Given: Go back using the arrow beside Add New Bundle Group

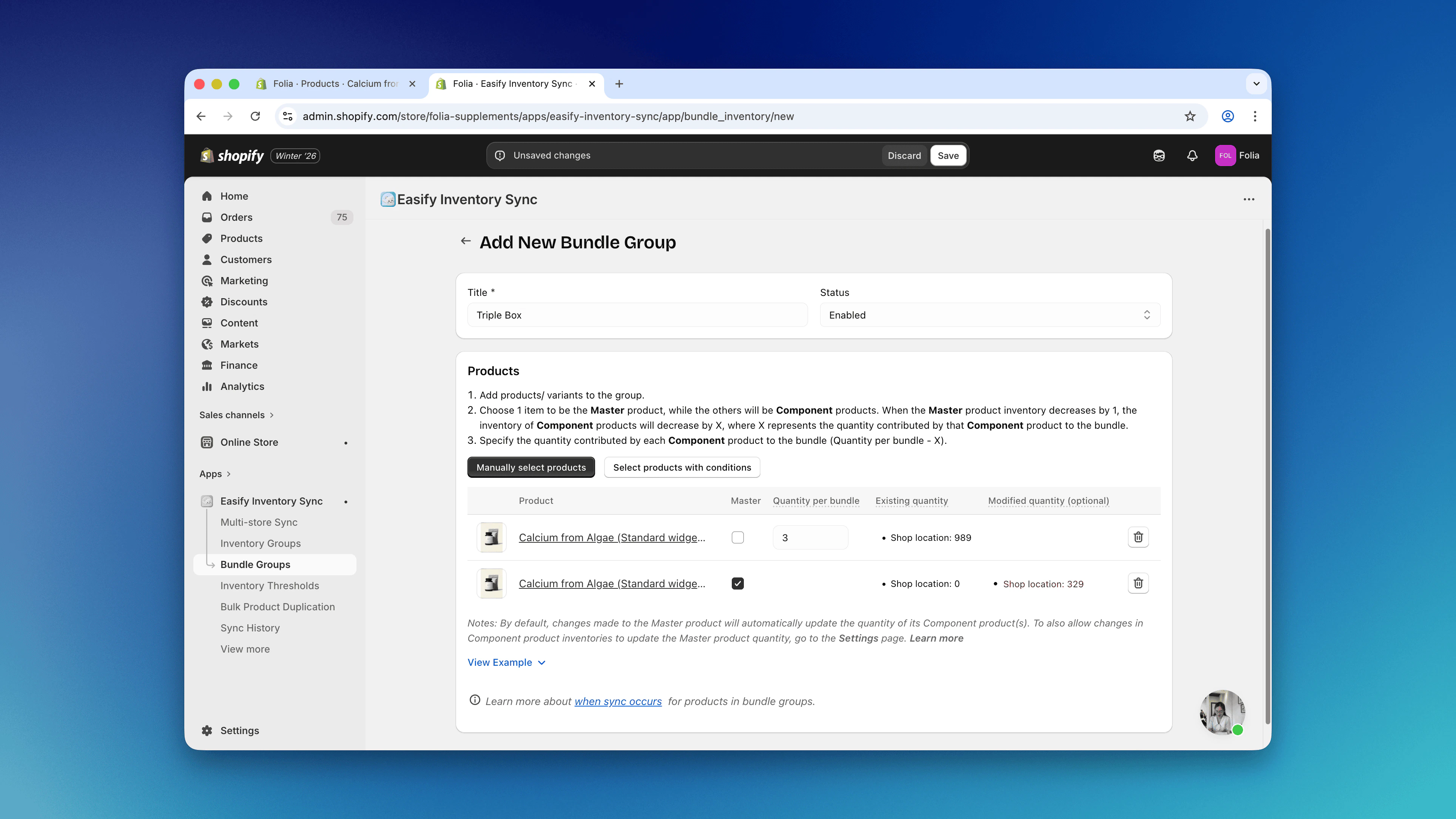Looking at the screenshot, I should click(465, 241).
